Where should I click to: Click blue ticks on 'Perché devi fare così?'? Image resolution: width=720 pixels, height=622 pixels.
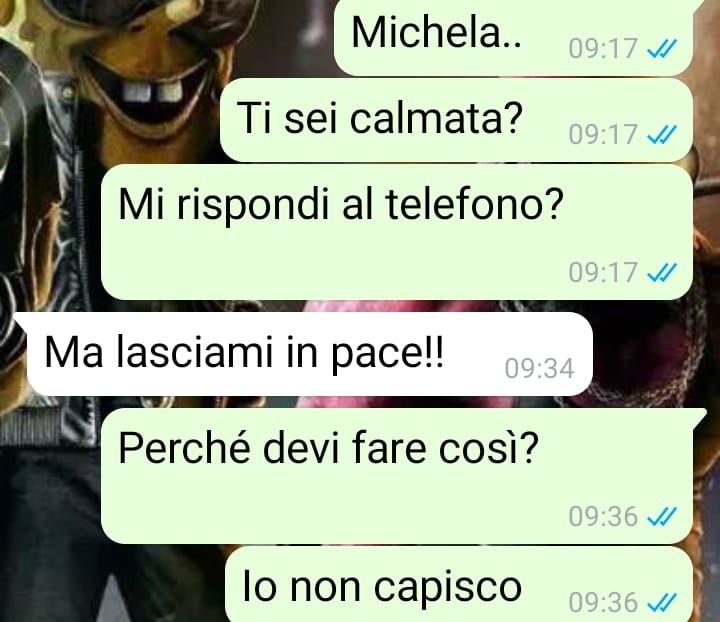point(662,516)
